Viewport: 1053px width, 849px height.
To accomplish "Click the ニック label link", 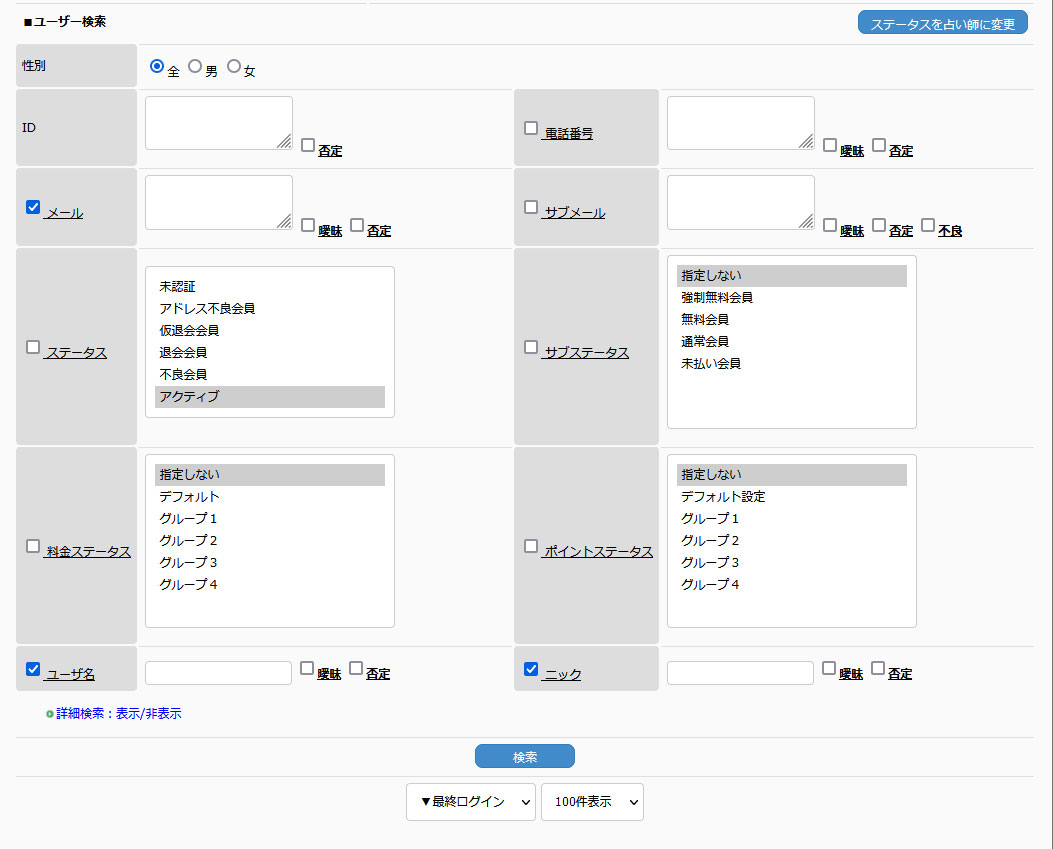I will [562, 675].
